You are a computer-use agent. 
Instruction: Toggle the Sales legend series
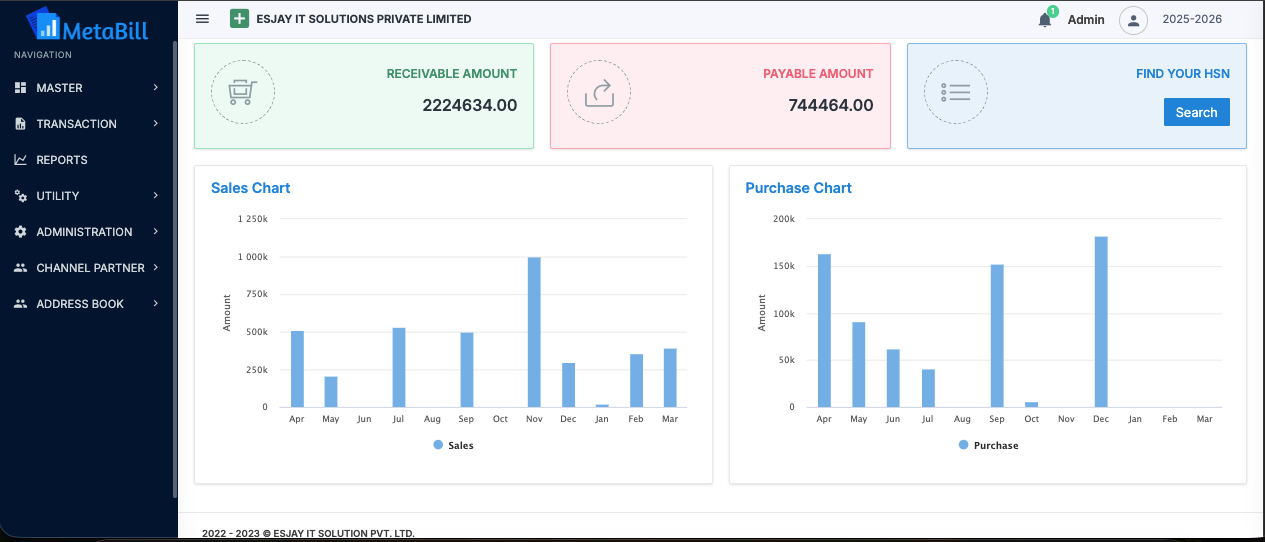(454, 445)
